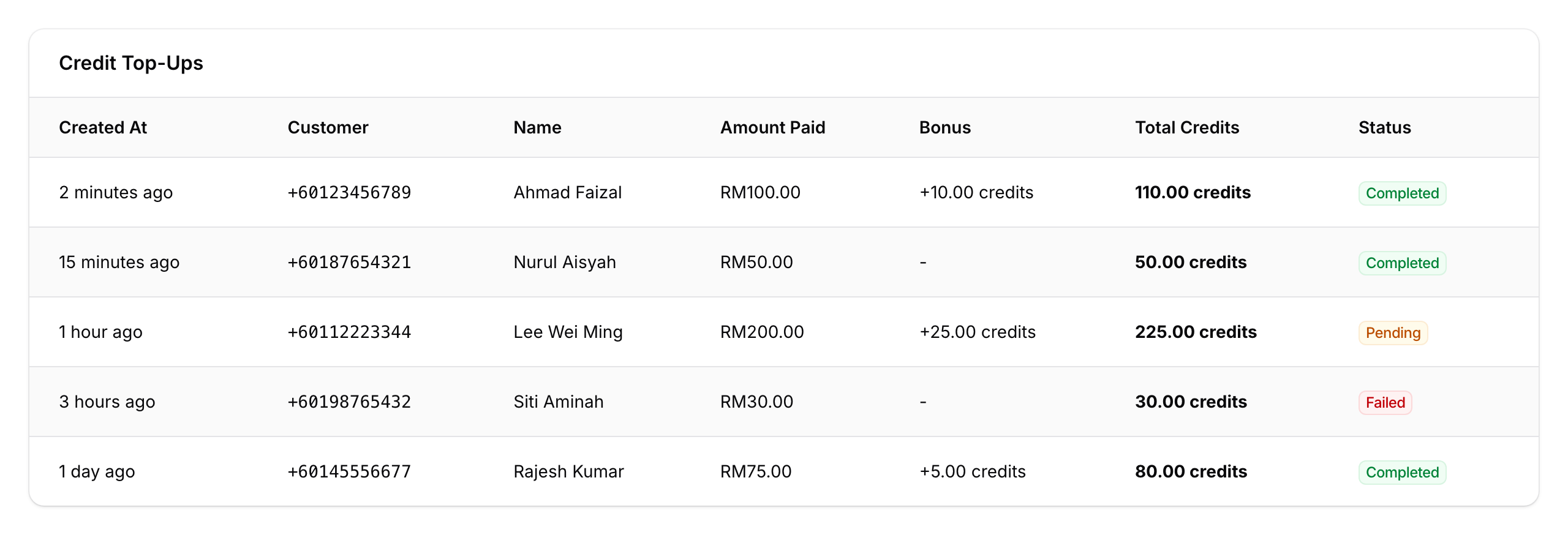
Task: Select the phone number +60187654321
Action: click(349, 262)
